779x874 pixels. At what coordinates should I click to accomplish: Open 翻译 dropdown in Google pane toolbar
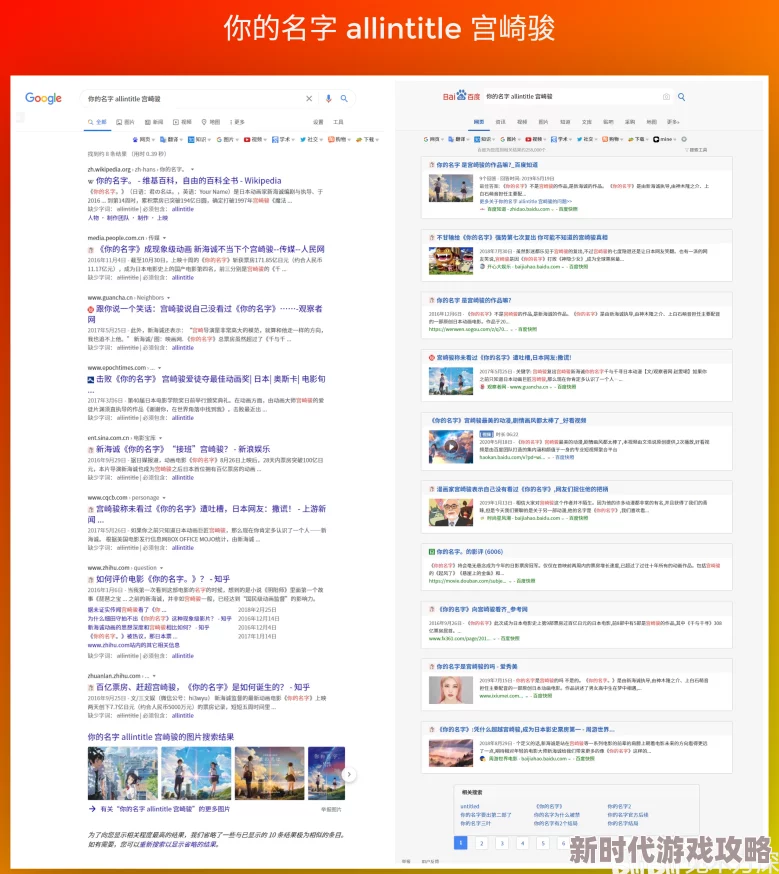pyautogui.click(x=171, y=140)
